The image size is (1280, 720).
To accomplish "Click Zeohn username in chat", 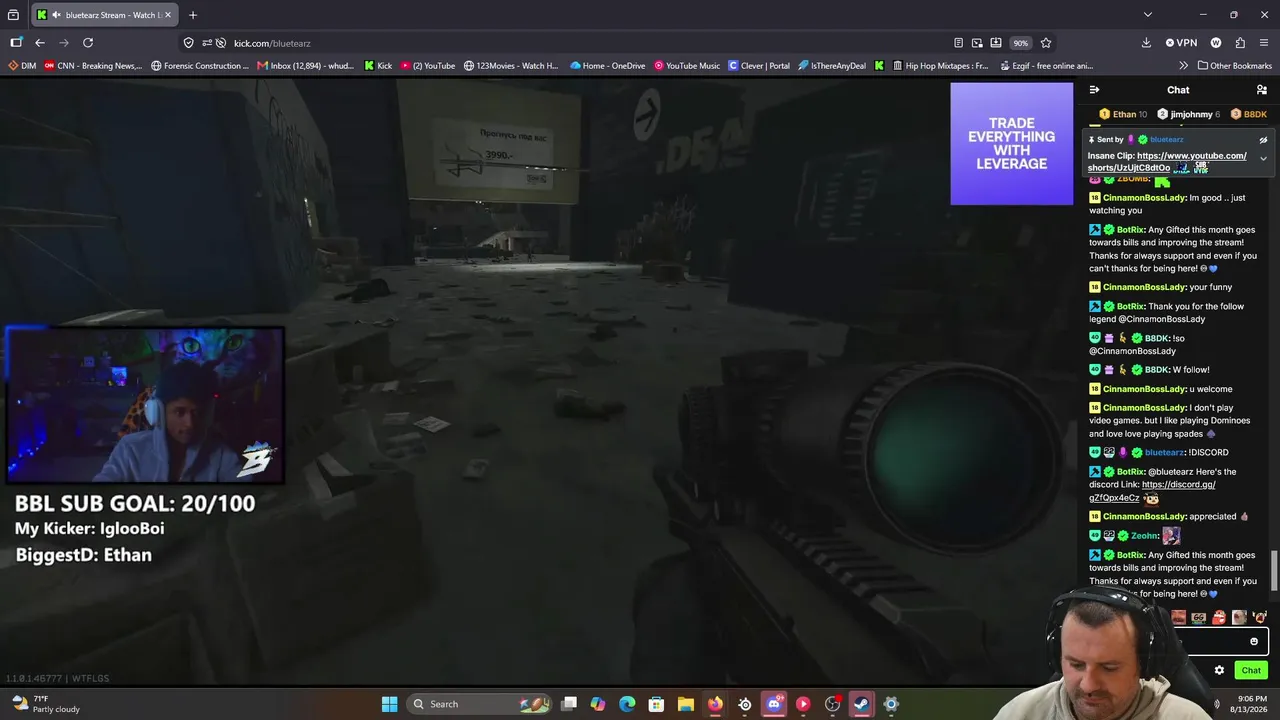I will [1144, 536].
